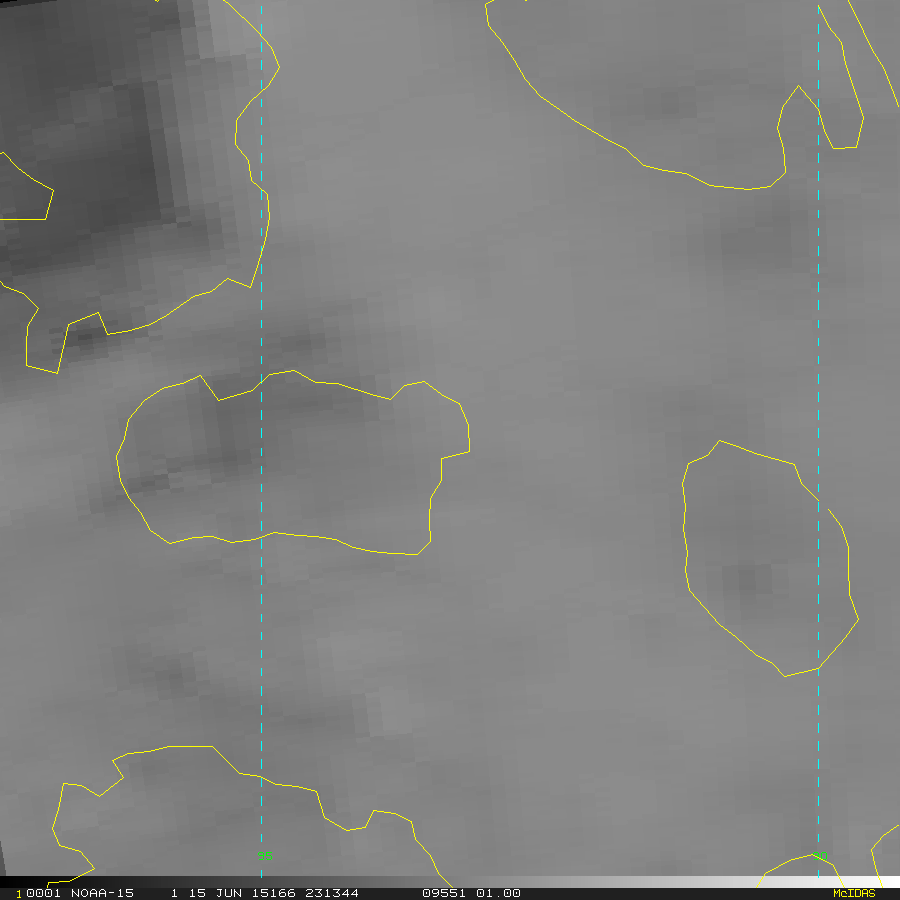The width and height of the screenshot is (900, 900).
Task: Click the grayscale brightness bar at bottom
Action: [450, 882]
